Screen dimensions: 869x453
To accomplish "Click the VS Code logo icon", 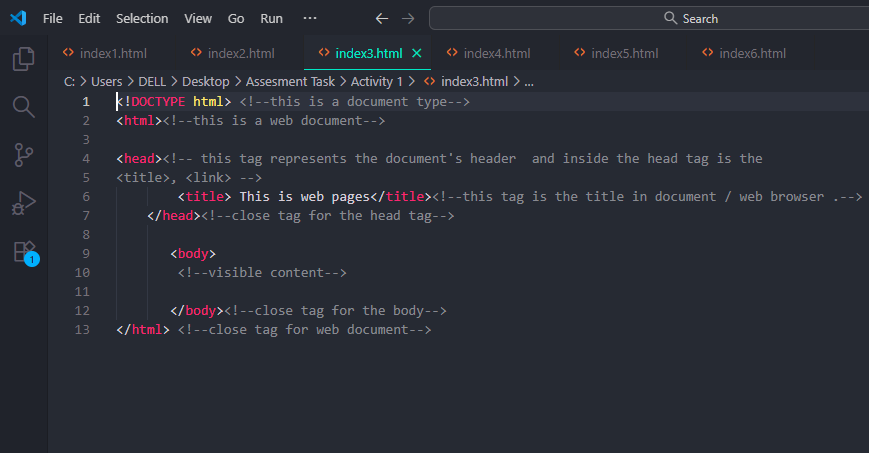I will [19, 18].
